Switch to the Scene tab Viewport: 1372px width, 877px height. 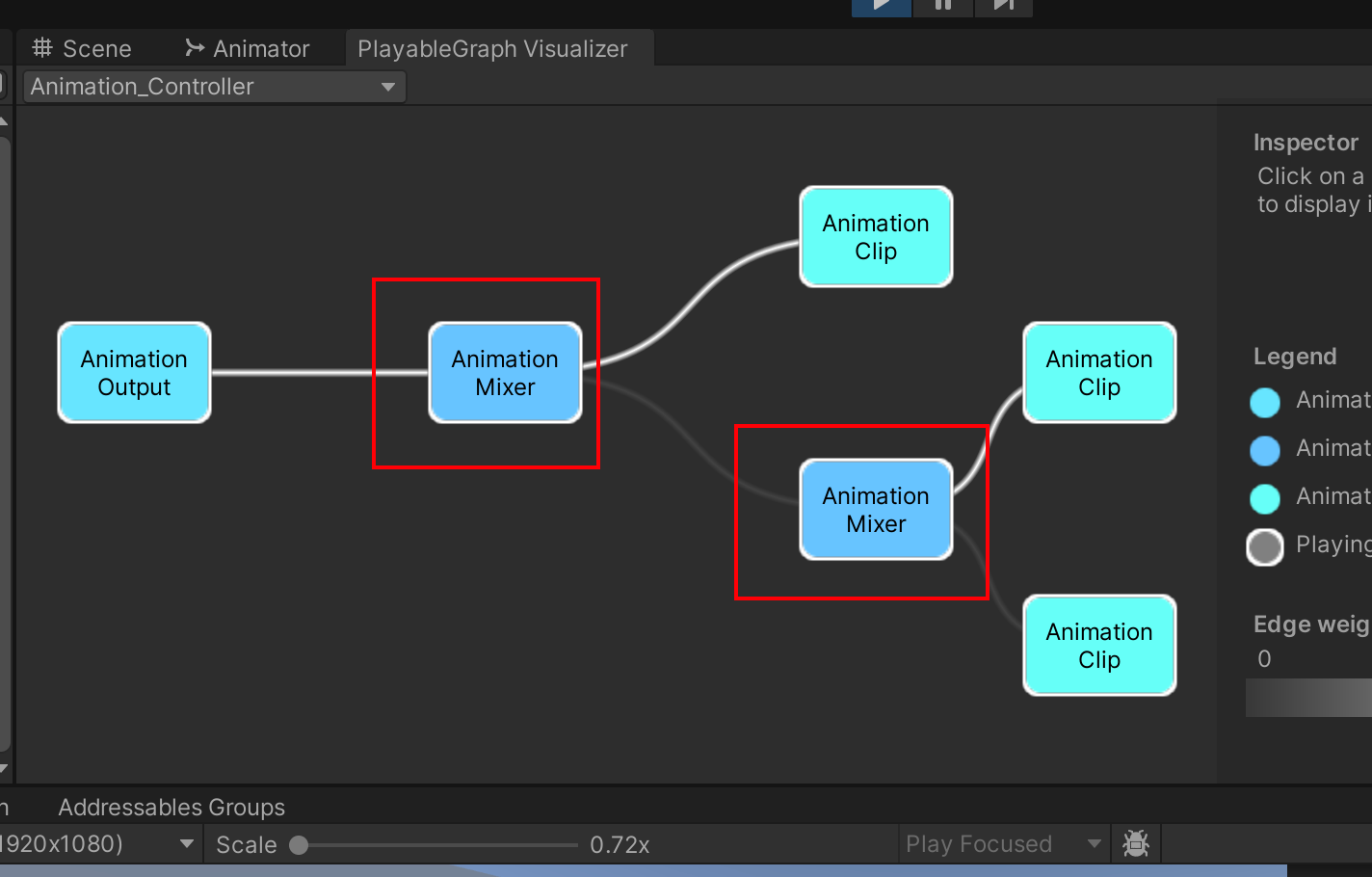(x=96, y=49)
